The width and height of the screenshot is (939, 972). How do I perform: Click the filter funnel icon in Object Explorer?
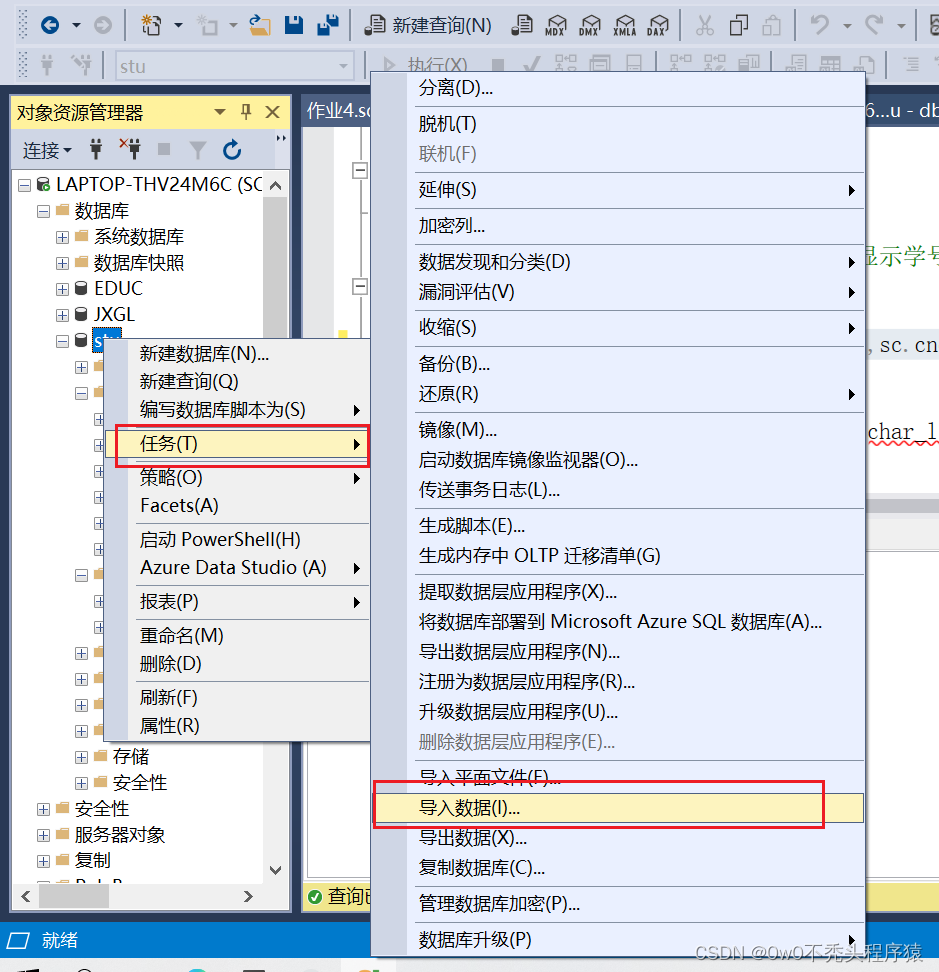coord(198,149)
